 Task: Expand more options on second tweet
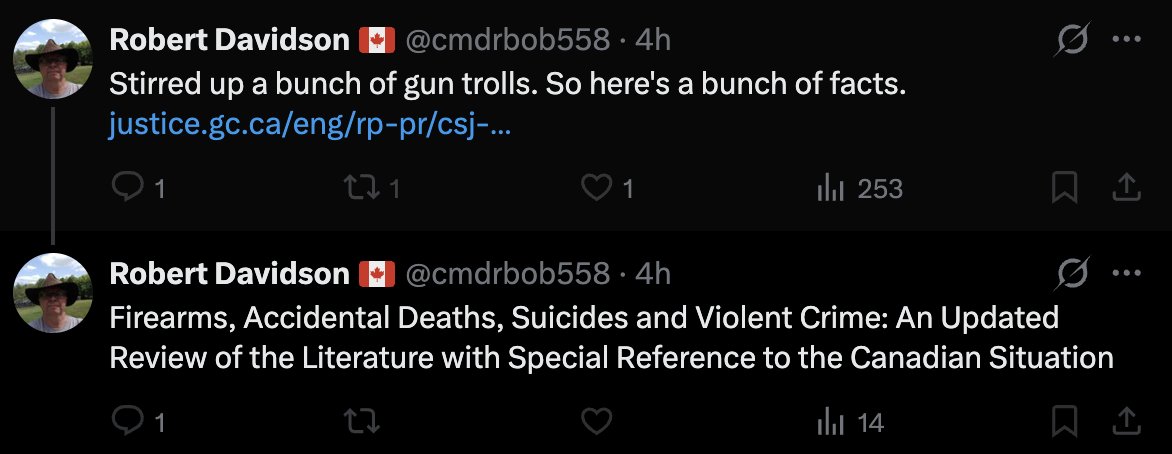click(1126, 273)
